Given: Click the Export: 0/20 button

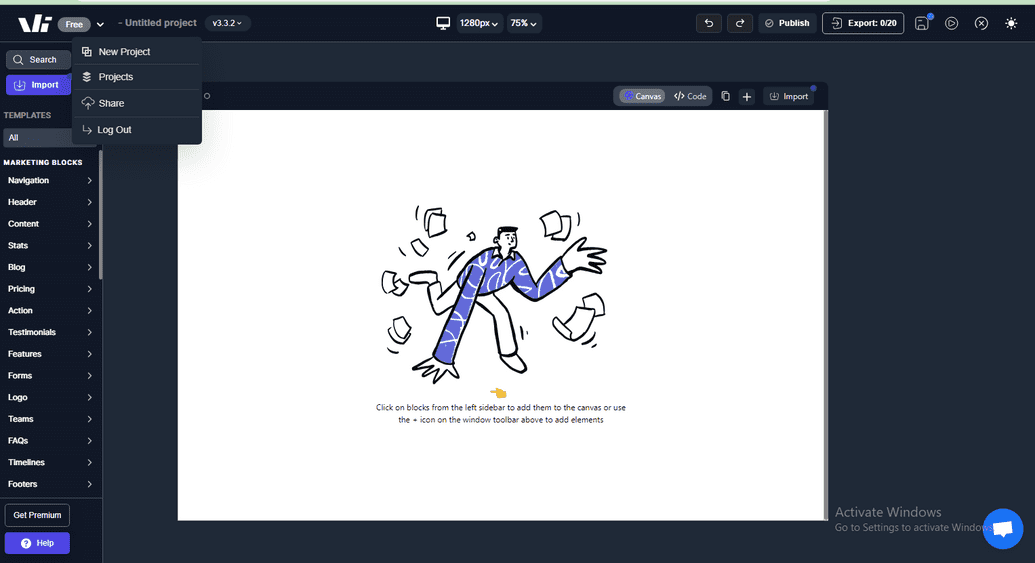Looking at the screenshot, I should click(863, 23).
